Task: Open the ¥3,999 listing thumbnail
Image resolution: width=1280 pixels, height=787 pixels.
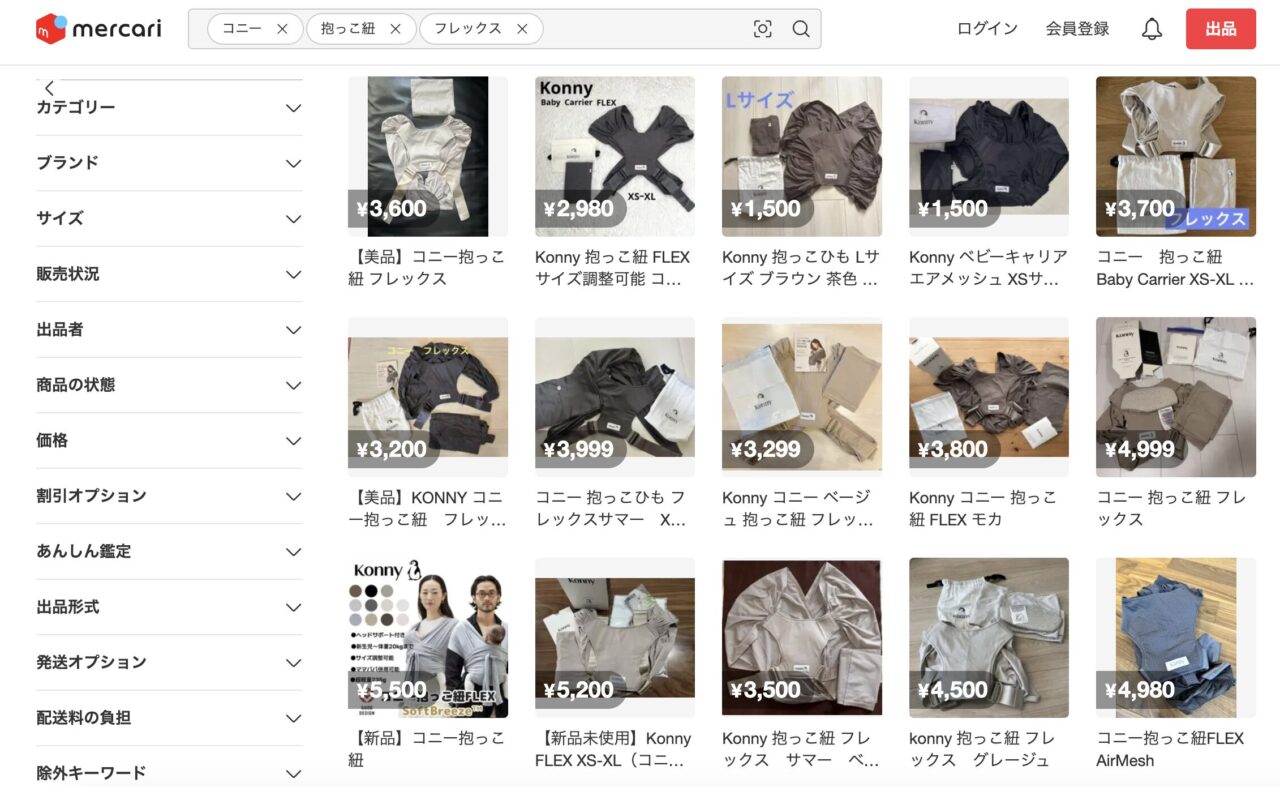Action: [x=615, y=397]
